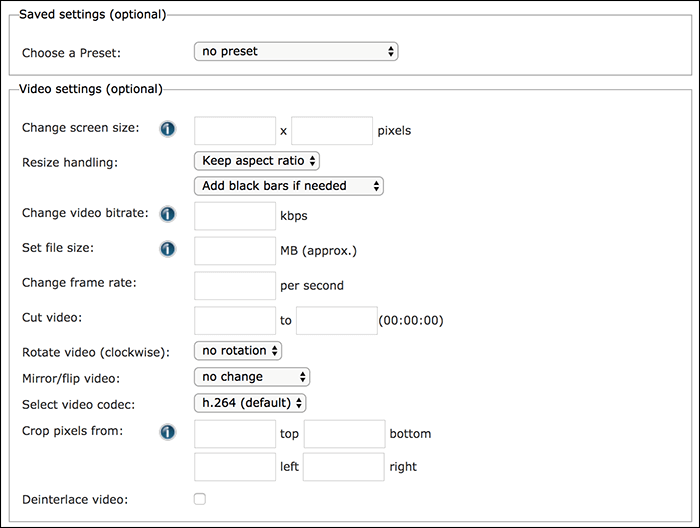Click the file size MB input field
Viewport: 700px width, 528px height.
235,250
